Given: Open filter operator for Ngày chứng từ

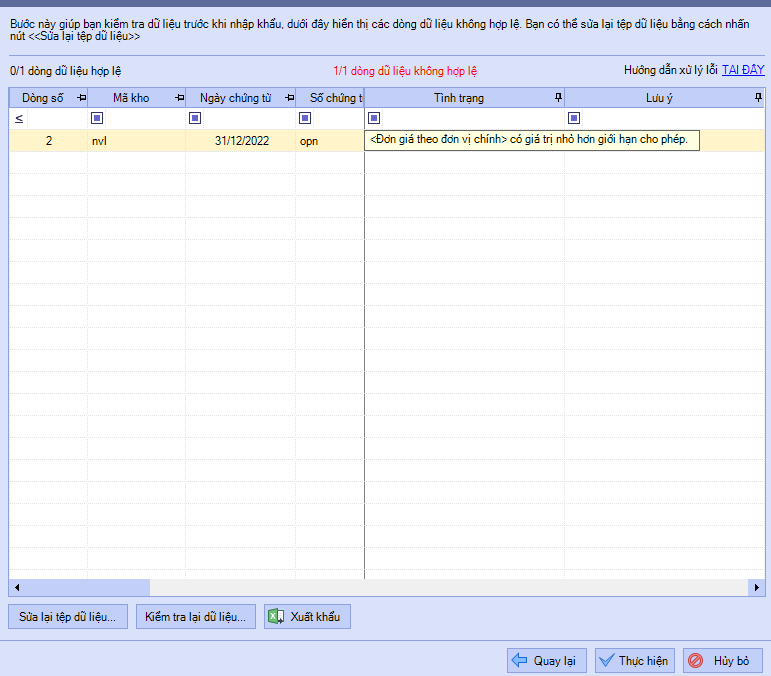Looking at the screenshot, I should pos(195,118).
